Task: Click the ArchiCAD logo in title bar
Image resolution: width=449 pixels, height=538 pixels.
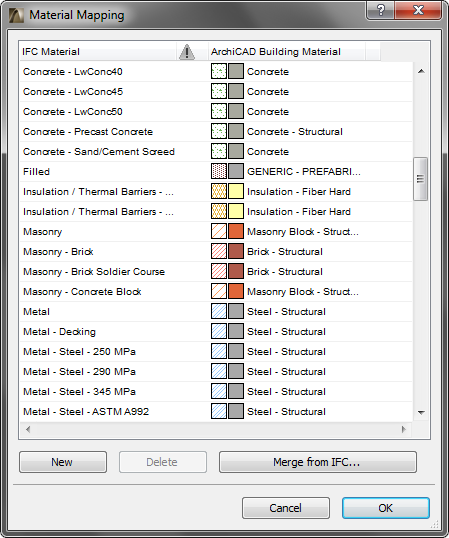Action: point(16,15)
